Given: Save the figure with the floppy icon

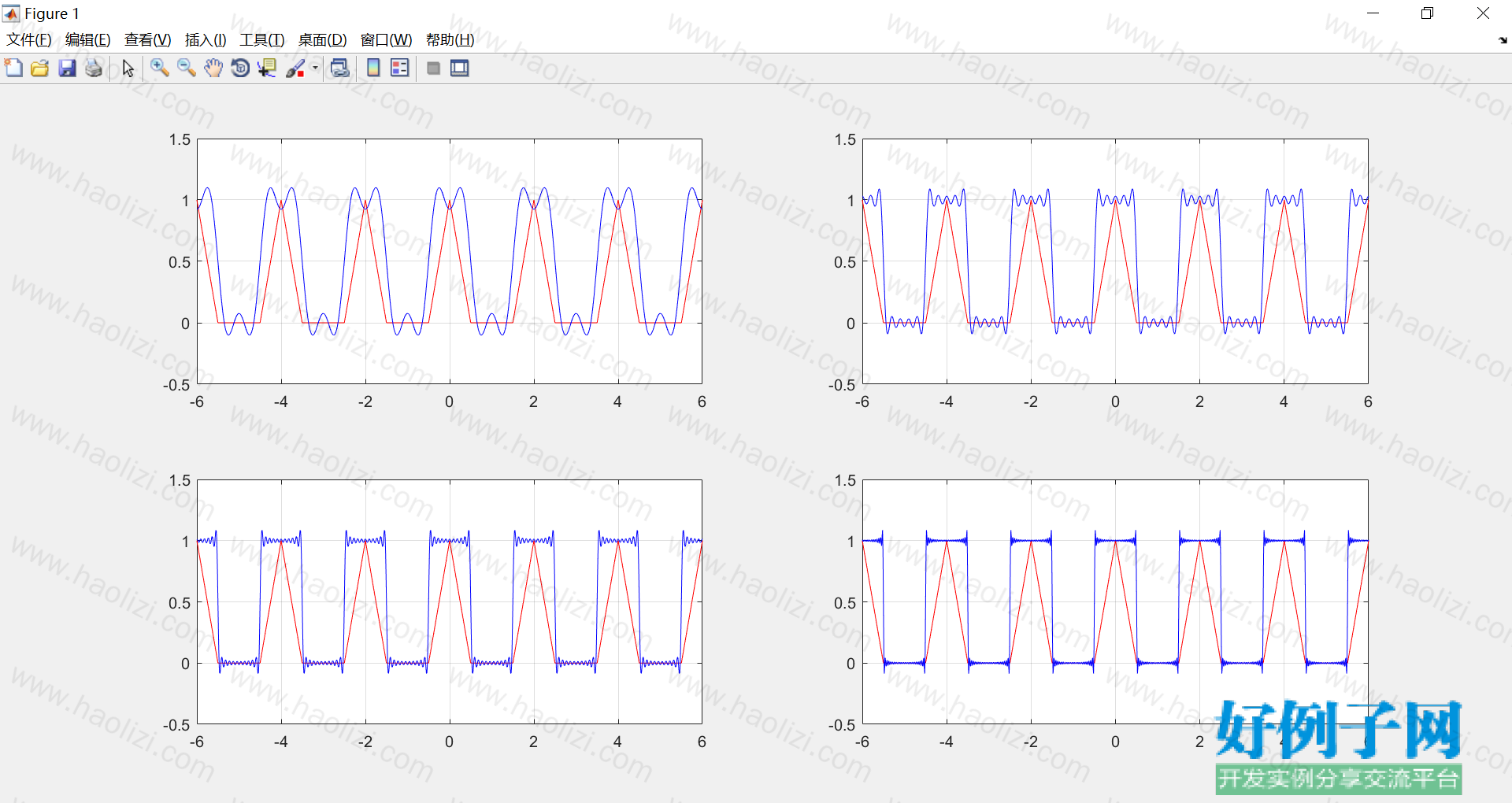Looking at the screenshot, I should 67,68.
